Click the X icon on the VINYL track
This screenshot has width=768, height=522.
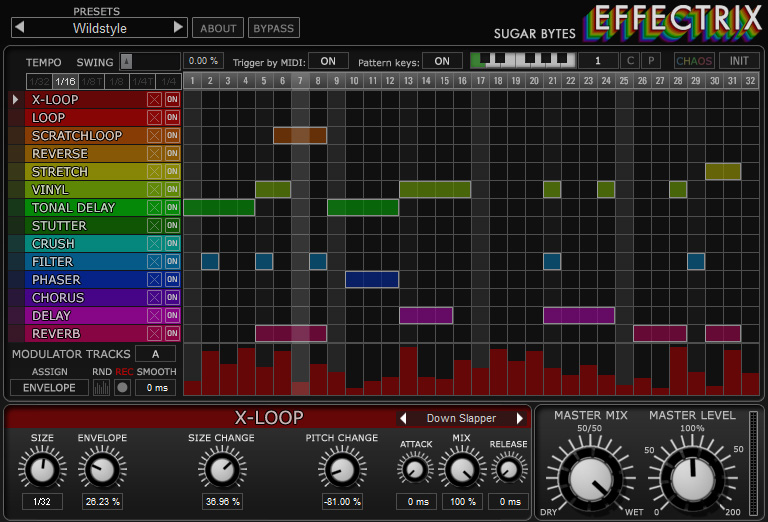click(x=154, y=190)
